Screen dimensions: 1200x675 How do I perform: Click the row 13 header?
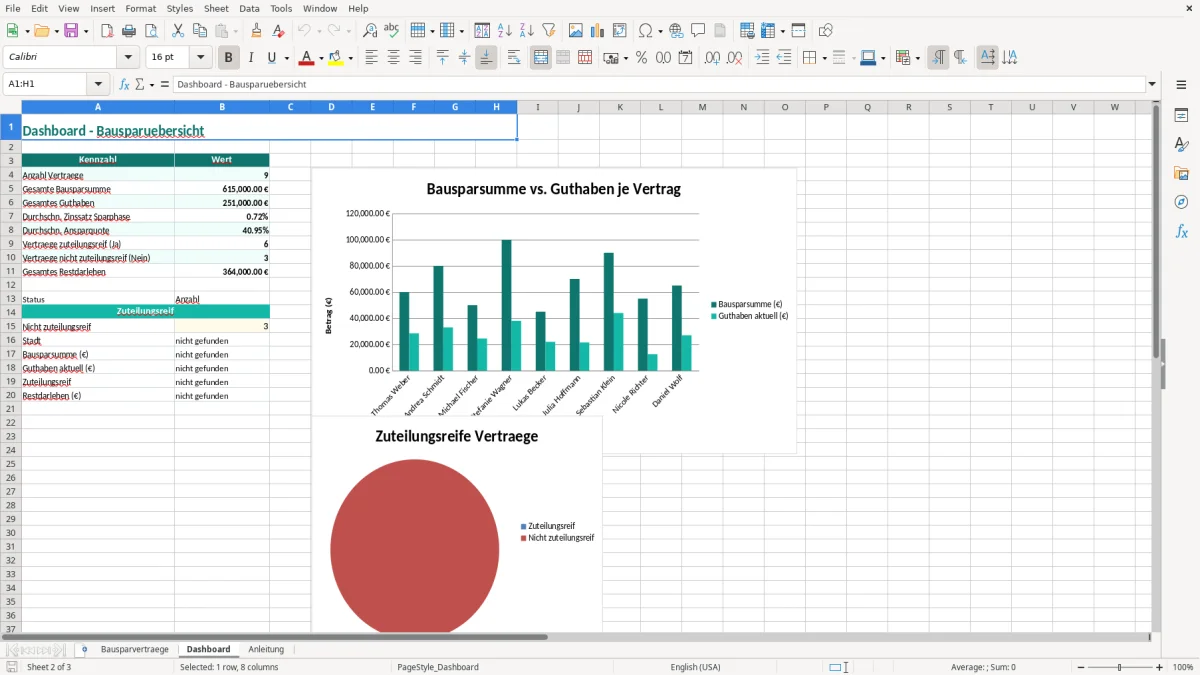tap(10, 299)
